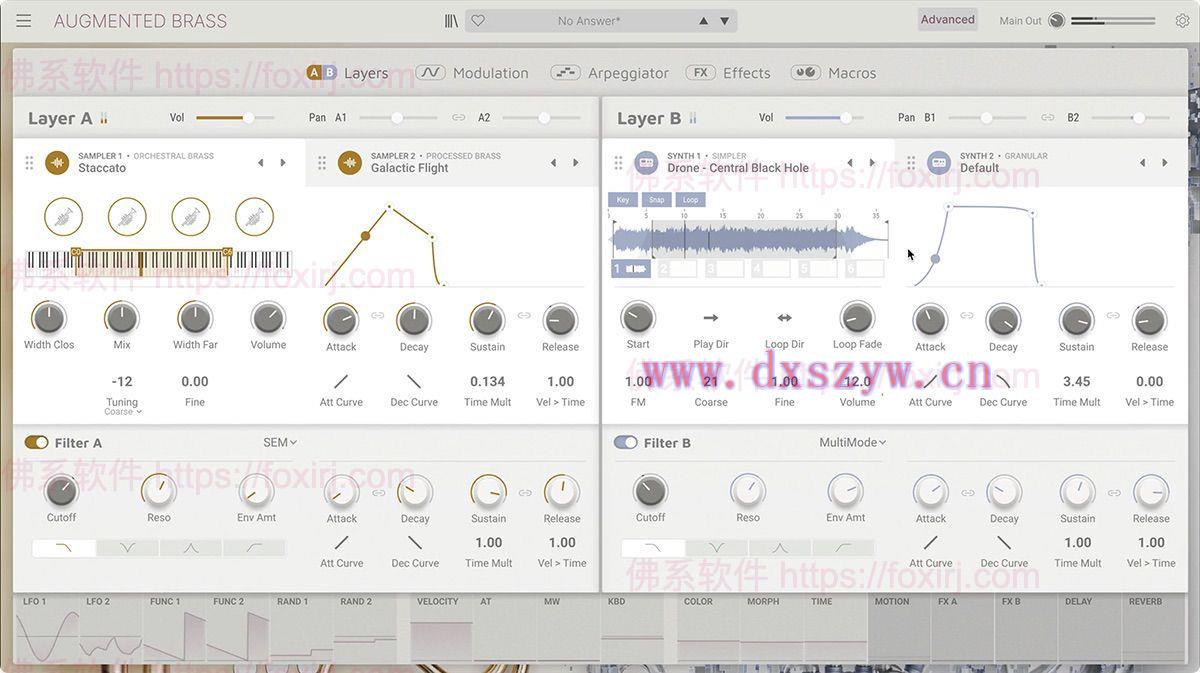Click Filter A Cutoff knob
Viewport: 1200px width, 673px height.
coord(61,490)
